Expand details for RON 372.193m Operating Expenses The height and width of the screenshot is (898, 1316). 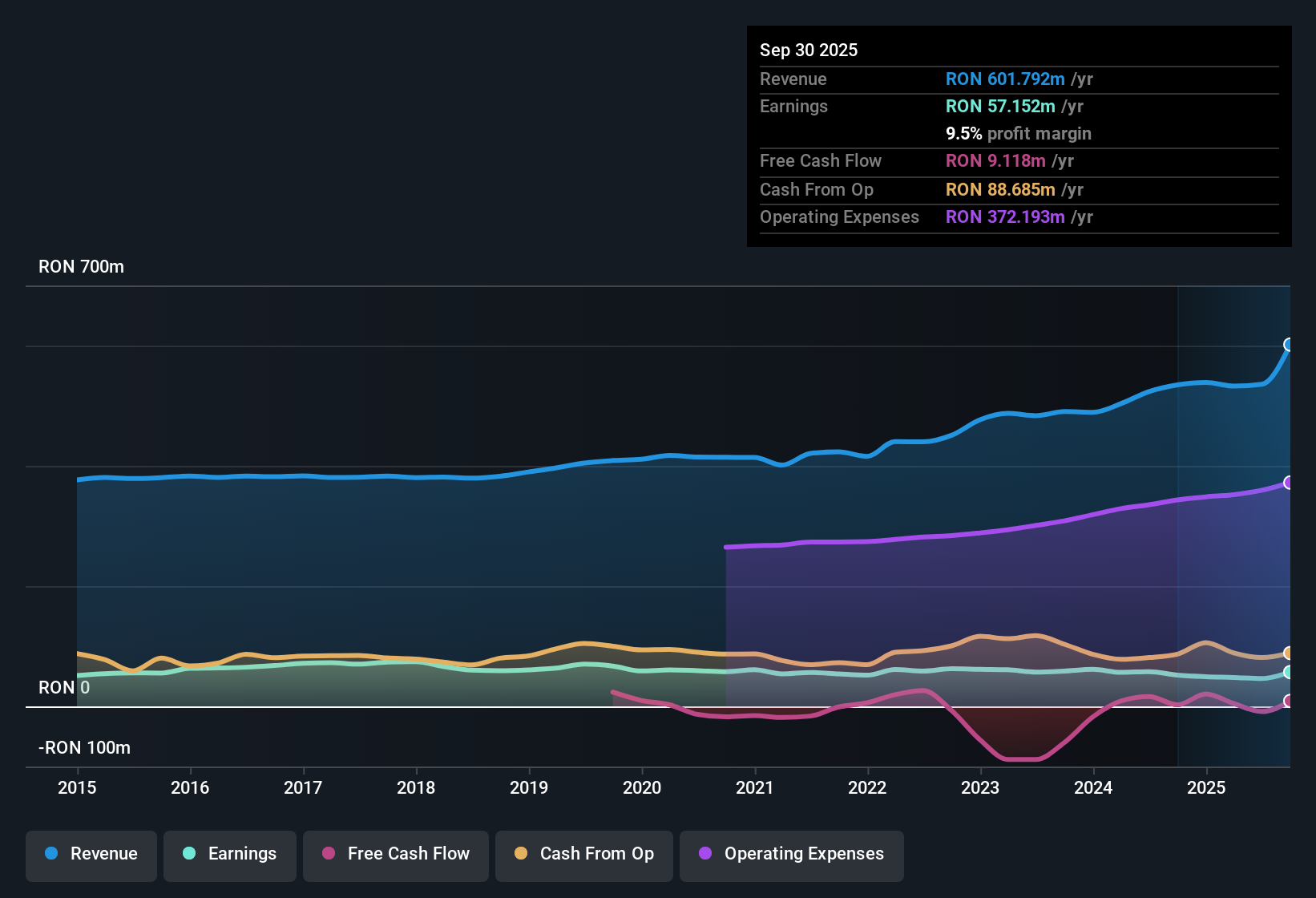pos(1005,216)
